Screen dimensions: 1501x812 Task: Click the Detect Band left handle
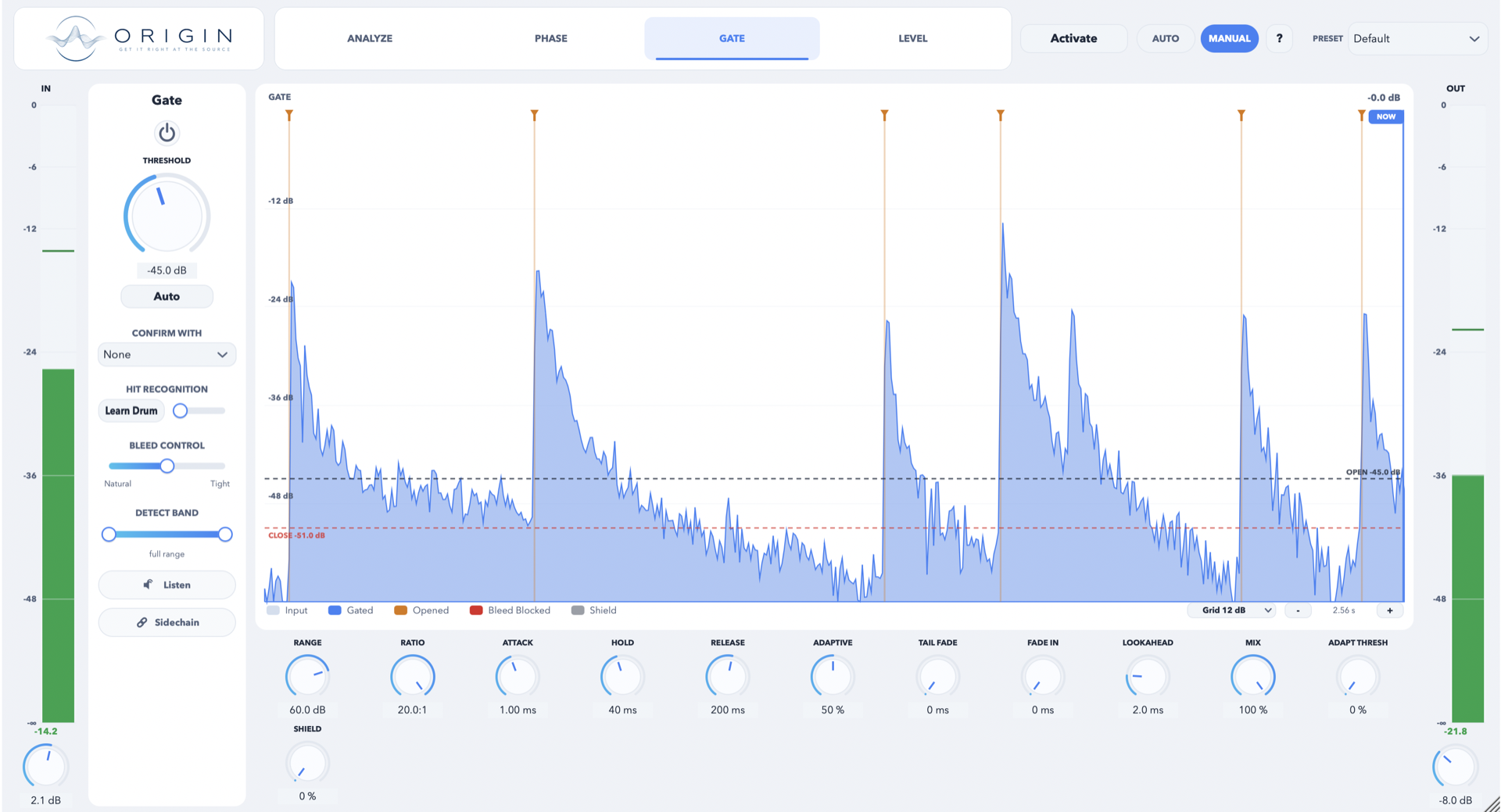(109, 535)
